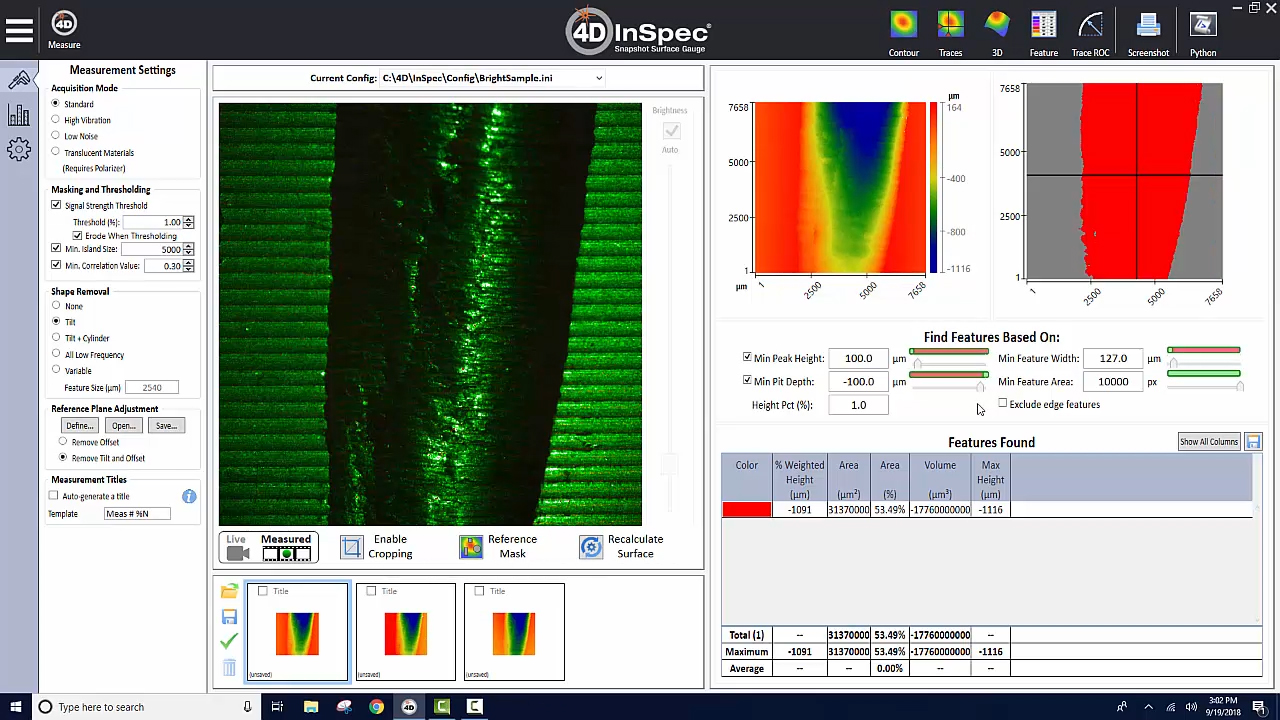Image resolution: width=1280 pixels, height=720 pixels.
Task: Click Recalculate Surface
Action: pyautogui.click(x=621, y=546)
